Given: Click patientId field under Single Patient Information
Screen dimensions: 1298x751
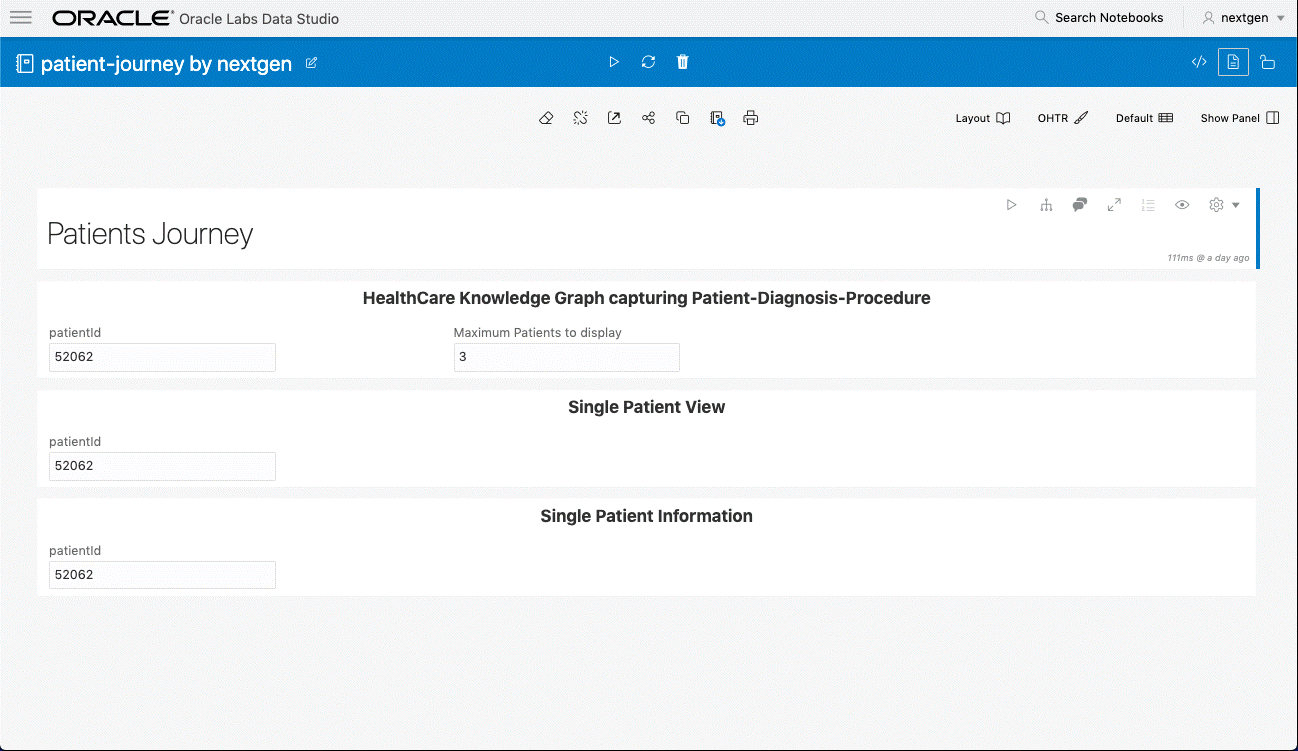Looking at the screenshot, I should [162, 575].
